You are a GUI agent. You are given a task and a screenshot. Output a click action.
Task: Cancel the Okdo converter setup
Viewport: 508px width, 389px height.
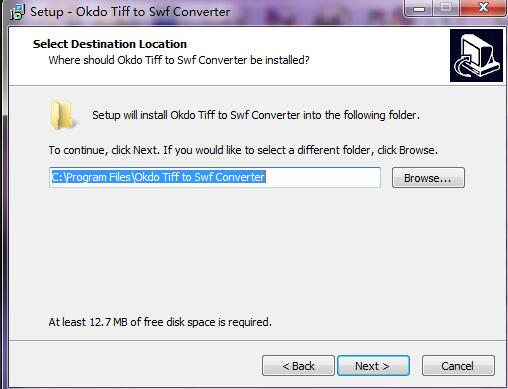tap(458, 366)
